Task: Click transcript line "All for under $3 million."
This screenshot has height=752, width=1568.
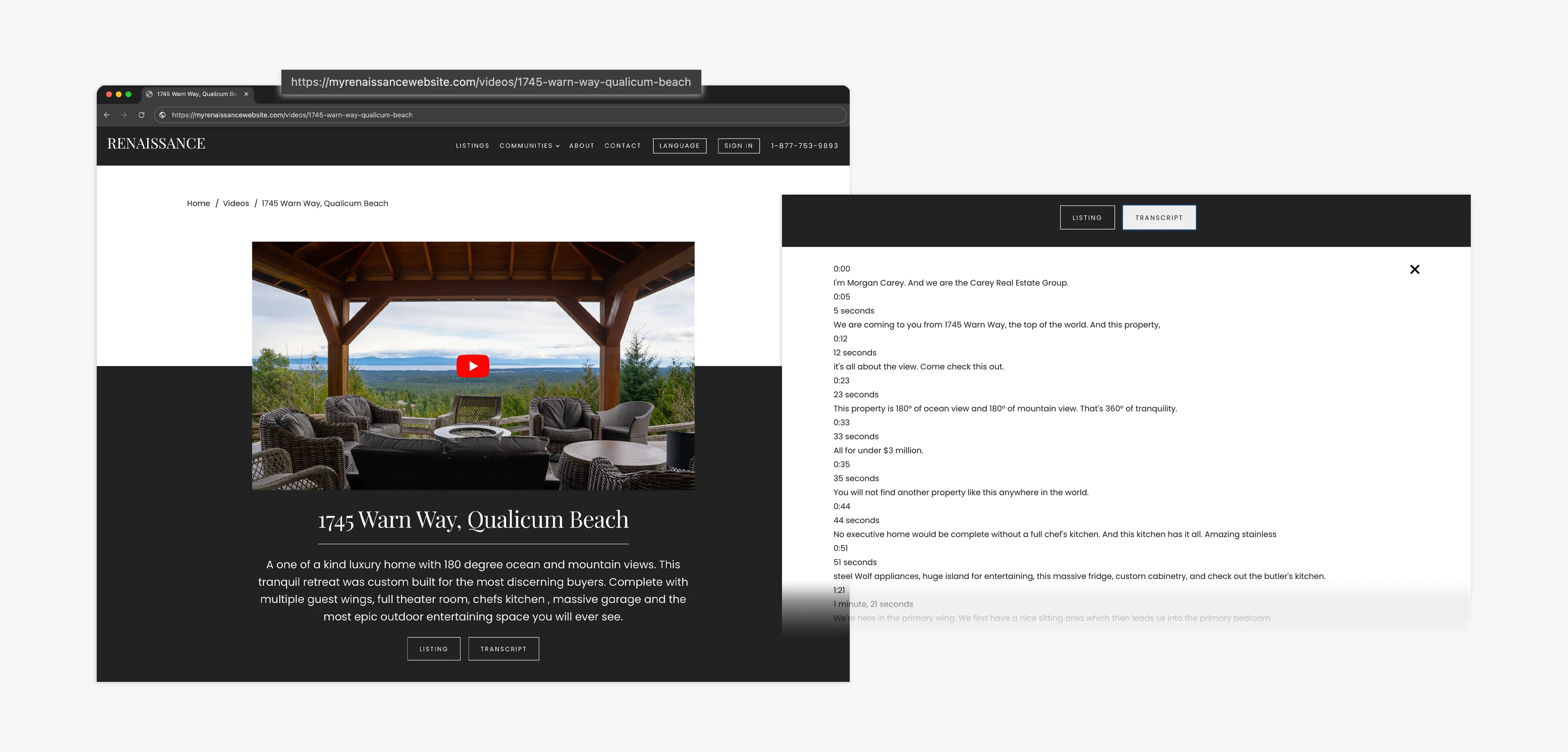Action: [878, 451]
